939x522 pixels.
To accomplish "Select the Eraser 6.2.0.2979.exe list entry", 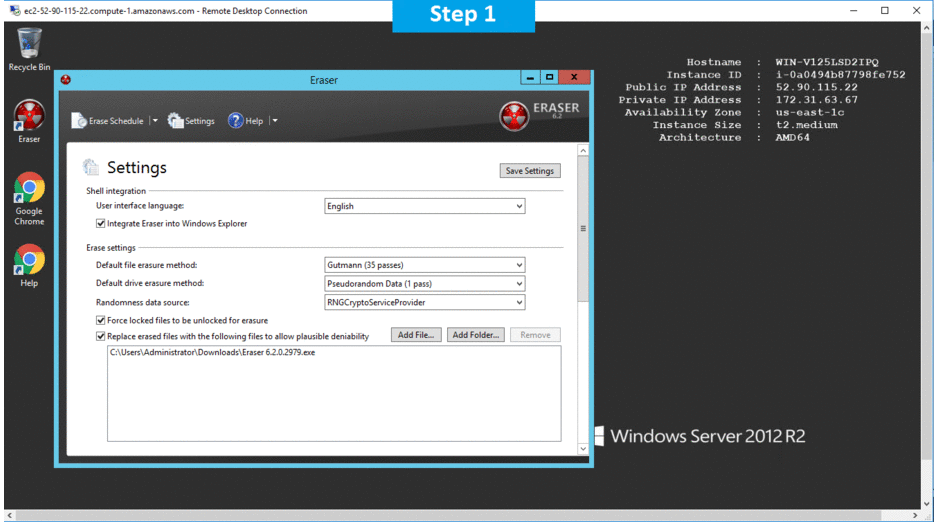I will click(212, 354).
